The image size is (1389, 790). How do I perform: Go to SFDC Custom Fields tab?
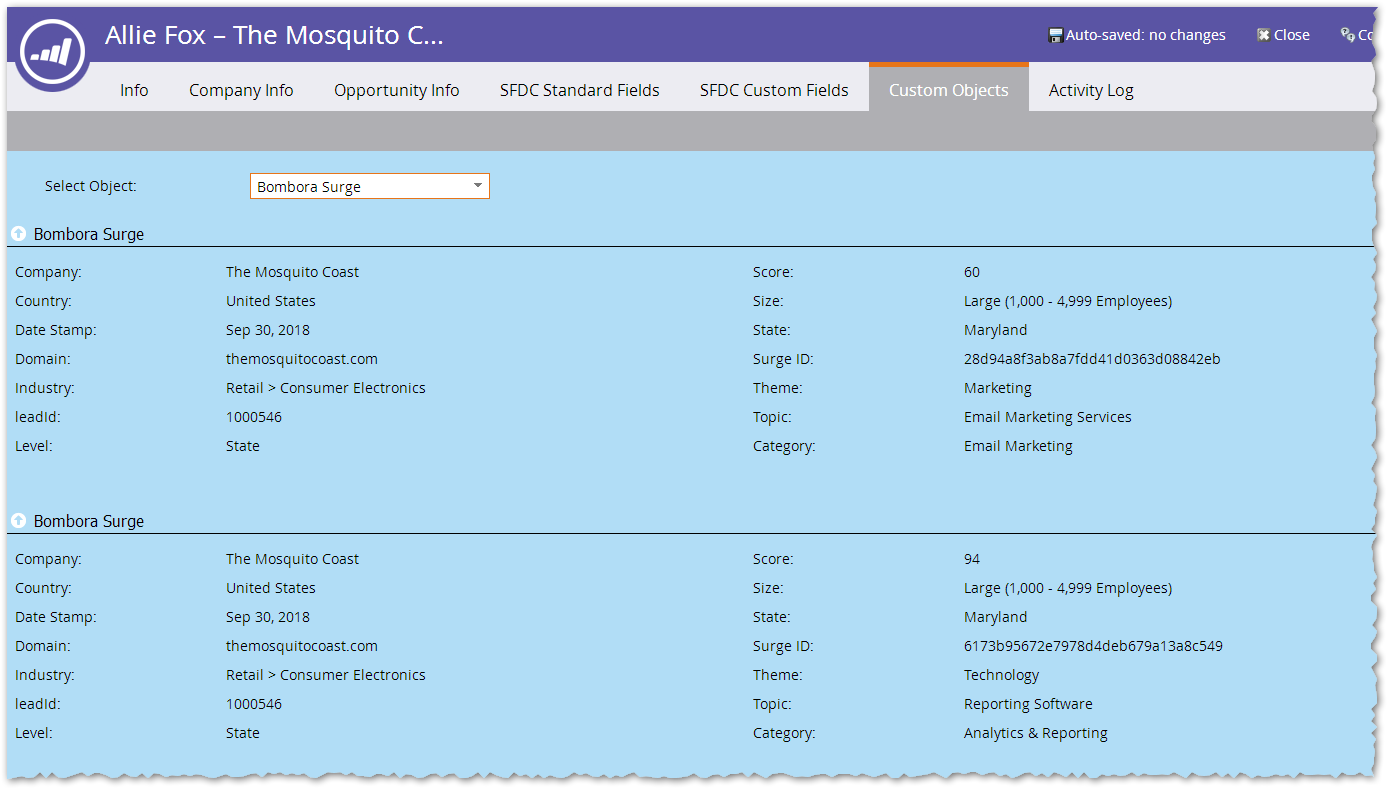(x=774, y=90)
